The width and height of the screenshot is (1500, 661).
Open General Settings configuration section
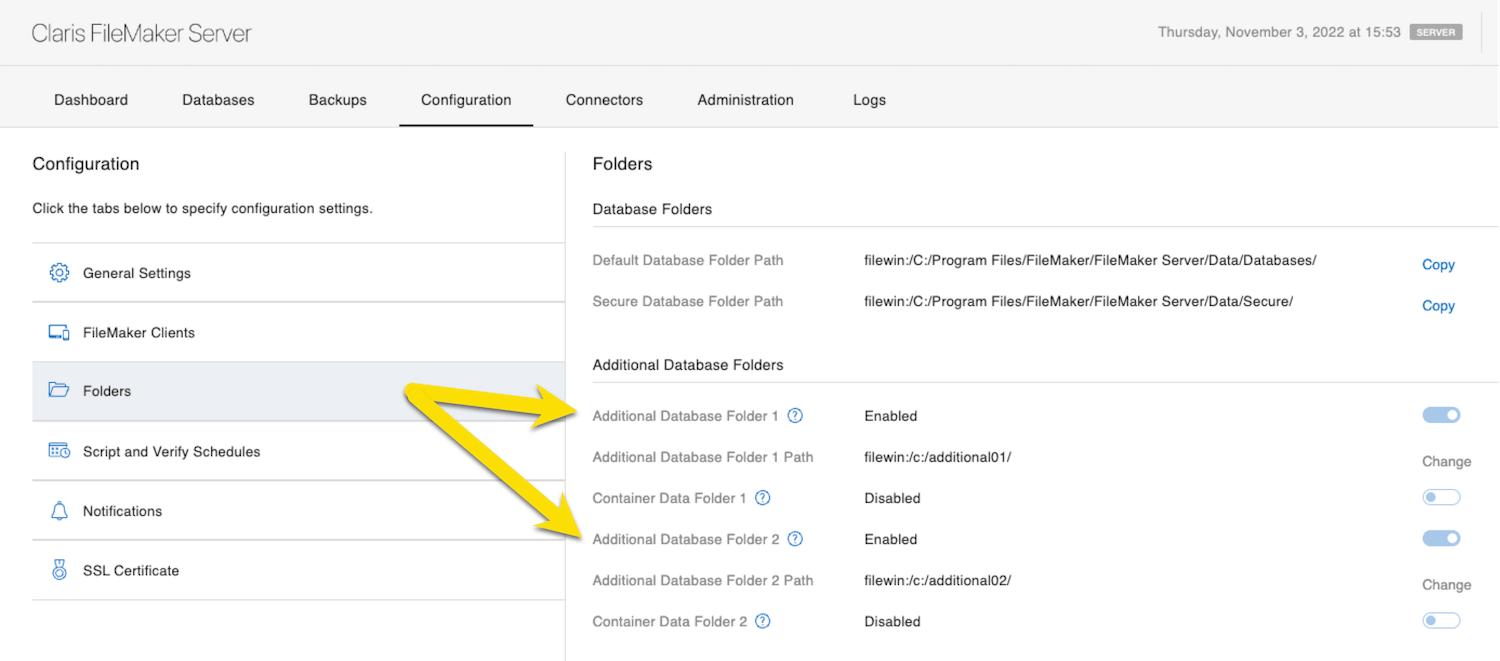coord(298,273)
